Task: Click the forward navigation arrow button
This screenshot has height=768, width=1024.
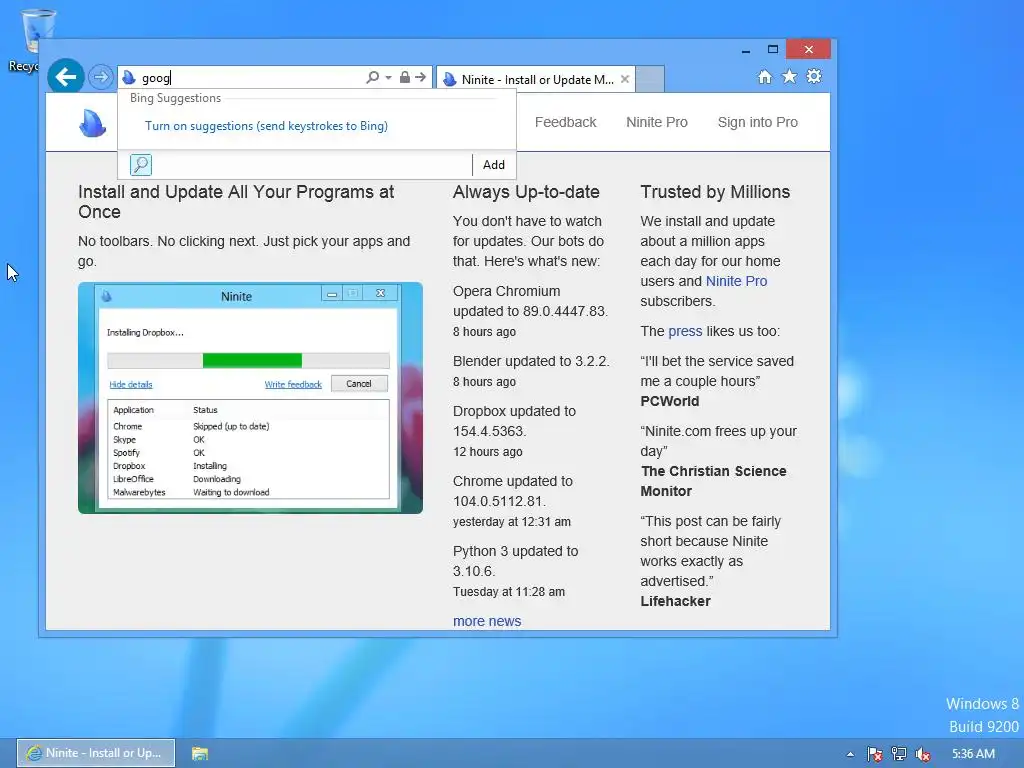Action: click(100, 77)
